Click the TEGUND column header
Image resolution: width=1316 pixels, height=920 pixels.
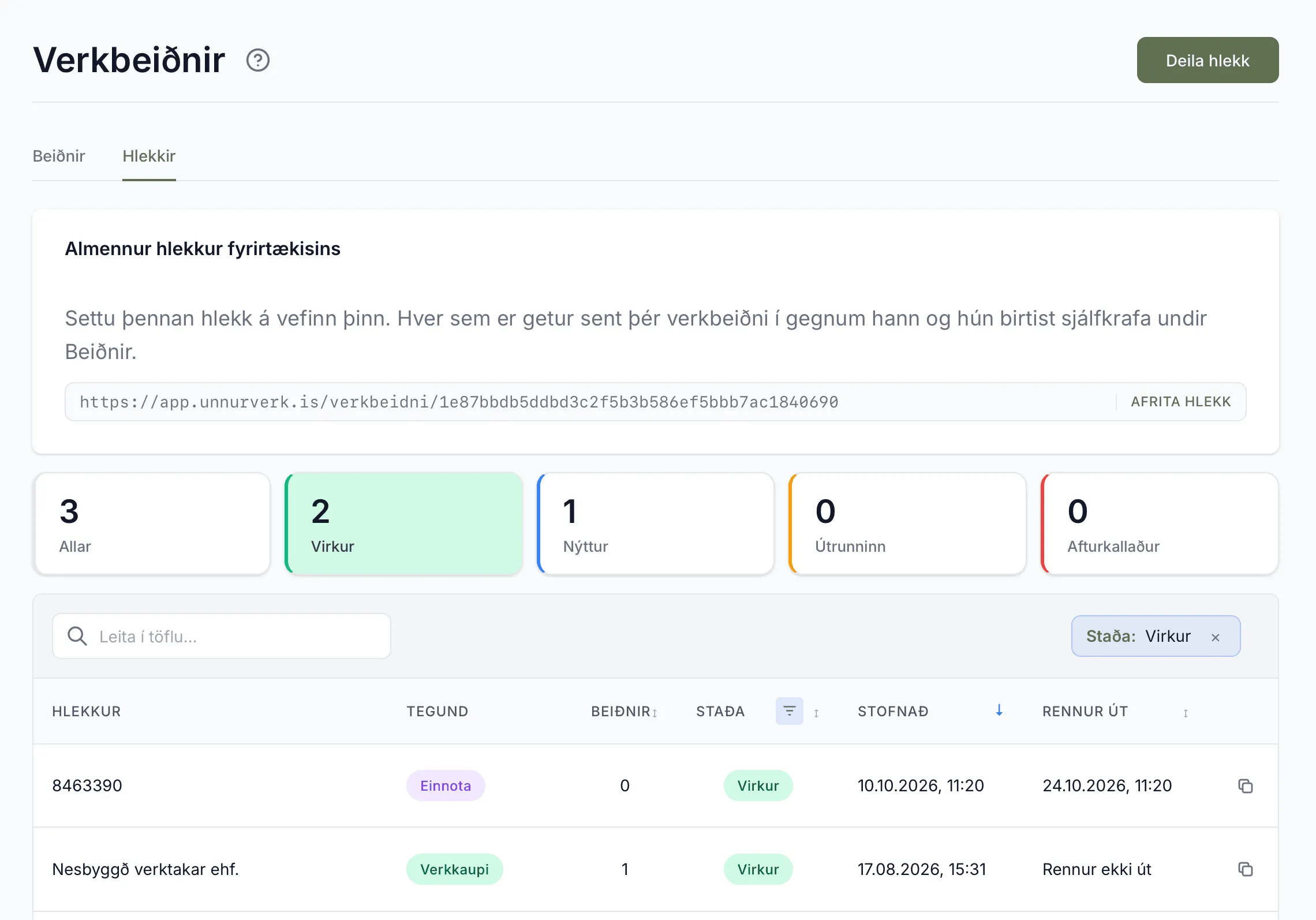tap(437, 711)
